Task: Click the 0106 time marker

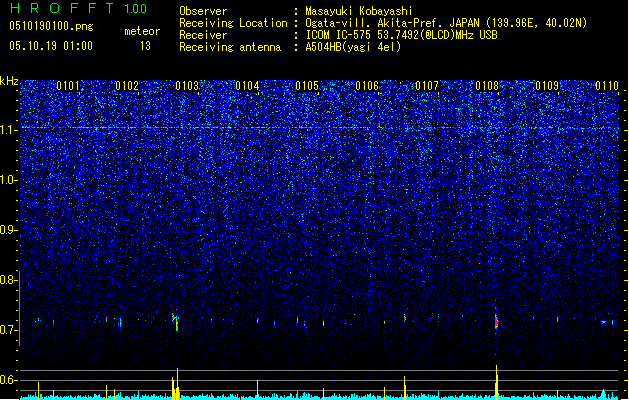Action: pyautogui.click(x=367, y=86)
